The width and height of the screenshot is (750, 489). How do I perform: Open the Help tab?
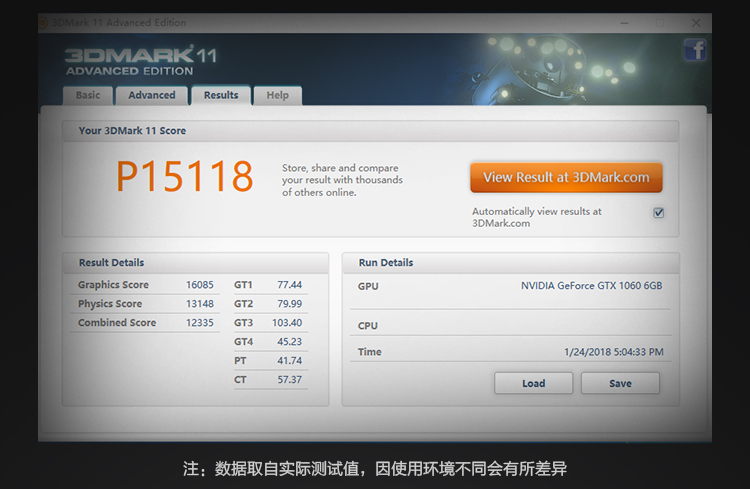coord(277,95)
